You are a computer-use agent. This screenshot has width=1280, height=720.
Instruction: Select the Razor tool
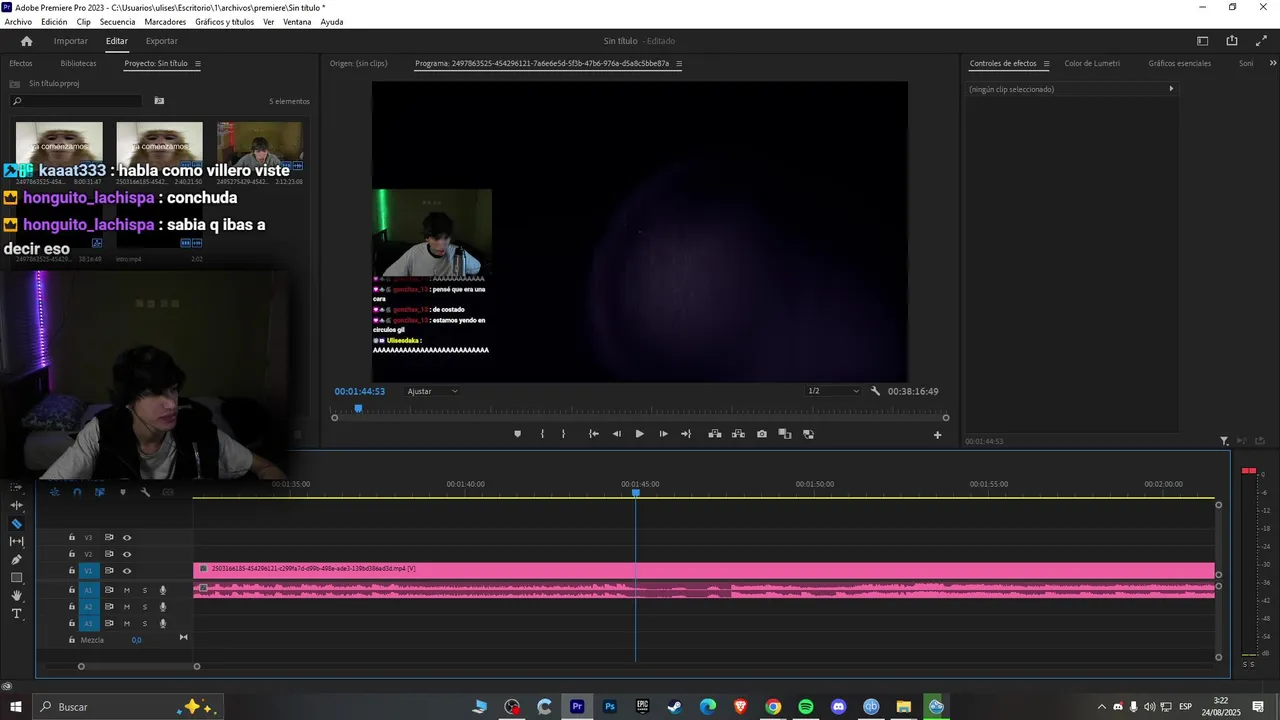coord(16,523)
